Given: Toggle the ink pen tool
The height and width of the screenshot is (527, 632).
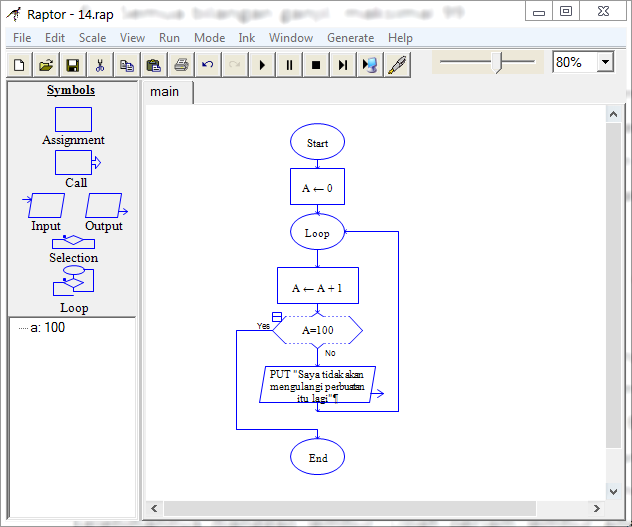Looking at the screenshot, I should point(397,65).
